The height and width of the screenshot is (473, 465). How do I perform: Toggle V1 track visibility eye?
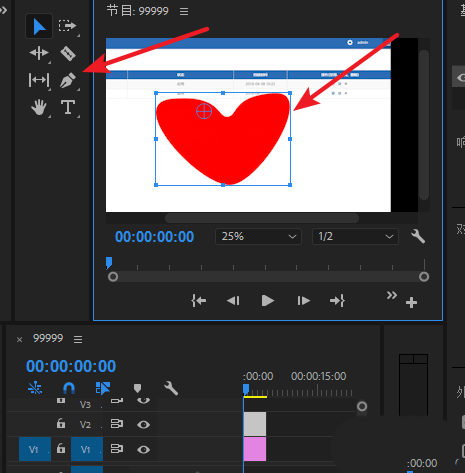coord(143,450)
